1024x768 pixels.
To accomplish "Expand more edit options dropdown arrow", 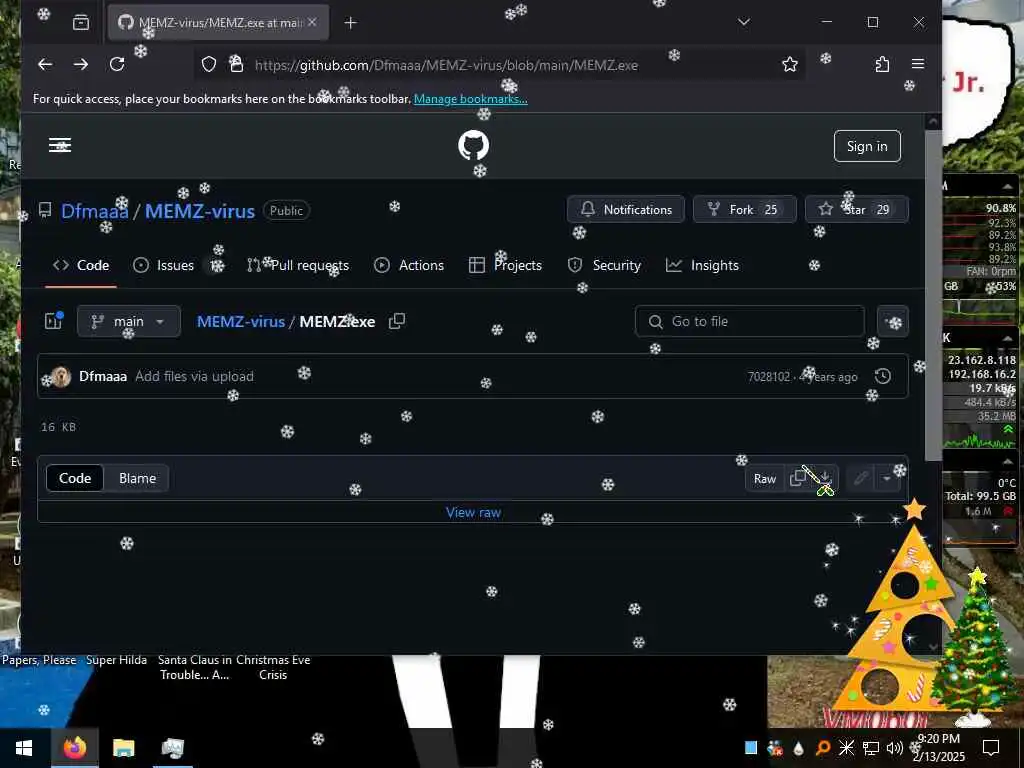I will pos(887,479).
